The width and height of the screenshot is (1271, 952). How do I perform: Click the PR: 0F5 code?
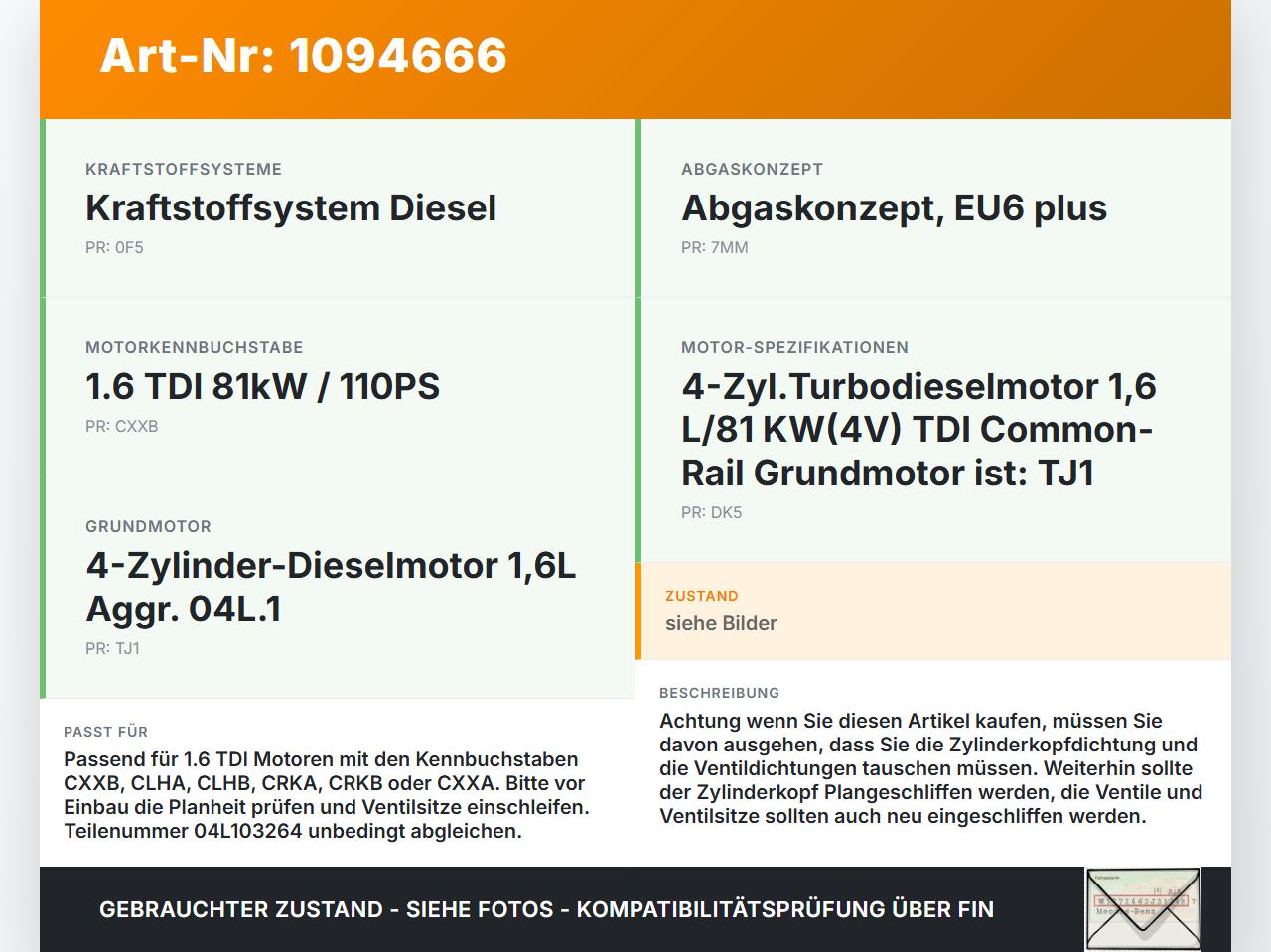click(x=114, y=247)
